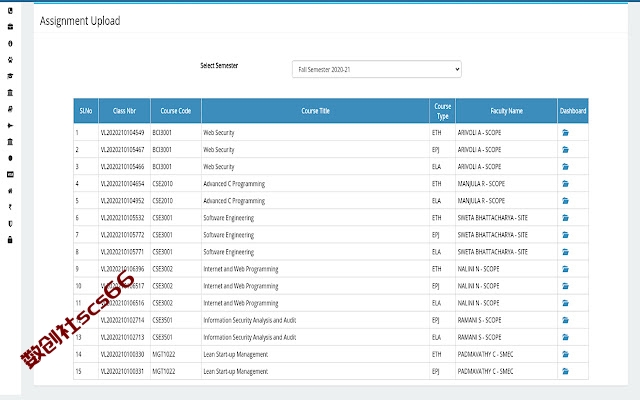Click the padlock sidebar icon
The image size is (640, 400).
[x=10, y=240]
